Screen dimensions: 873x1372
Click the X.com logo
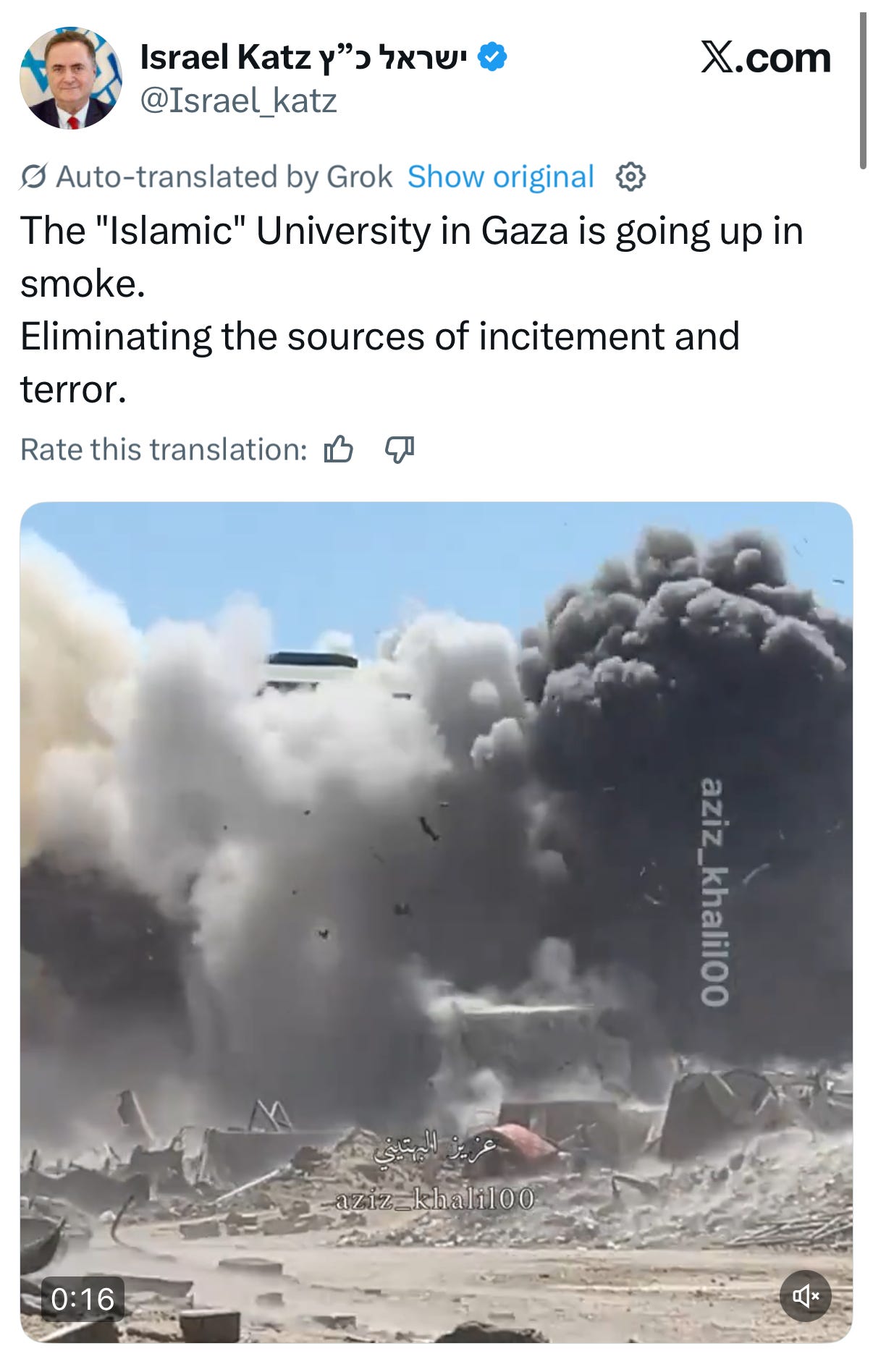pos(765,58)
